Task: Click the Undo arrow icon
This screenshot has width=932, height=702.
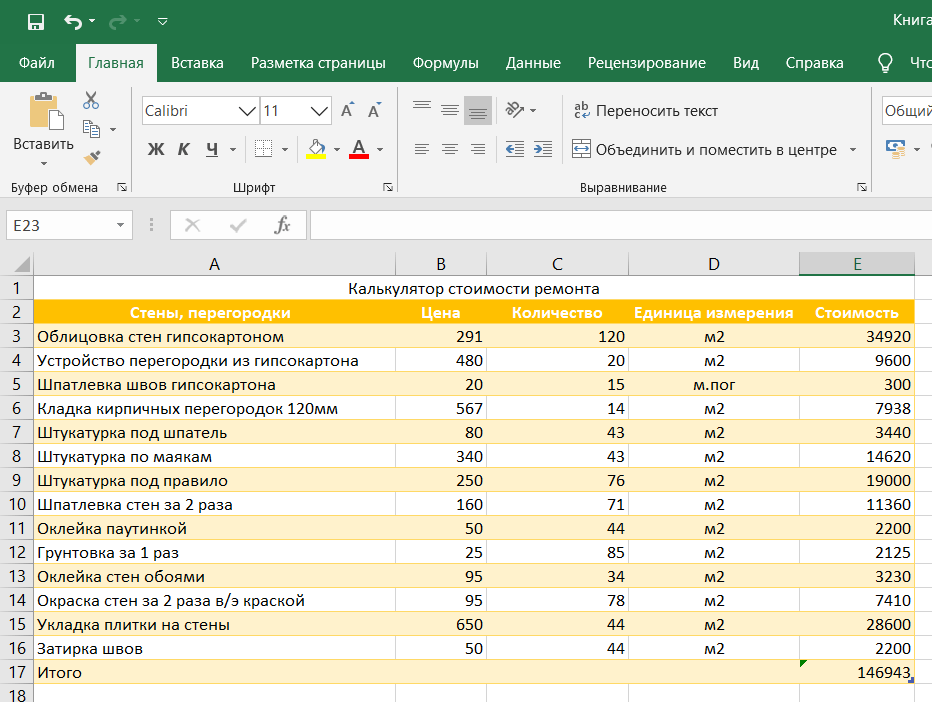Action: pos(73,21)
